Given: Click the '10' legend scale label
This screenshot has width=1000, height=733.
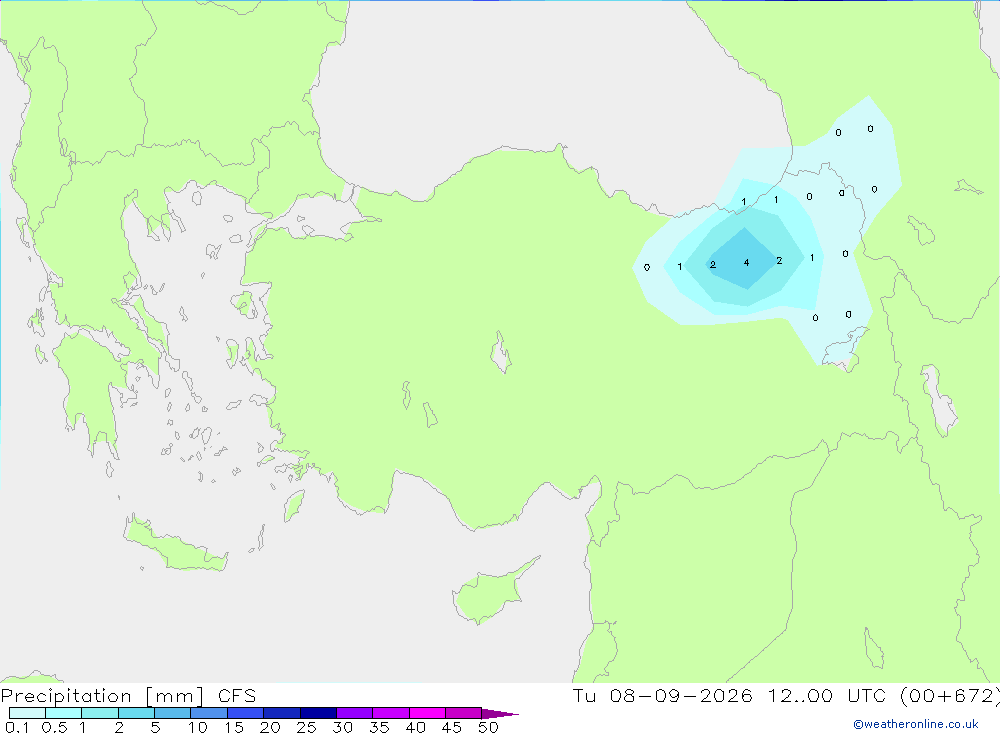Looking at the screenshot, I should [198, 727].
